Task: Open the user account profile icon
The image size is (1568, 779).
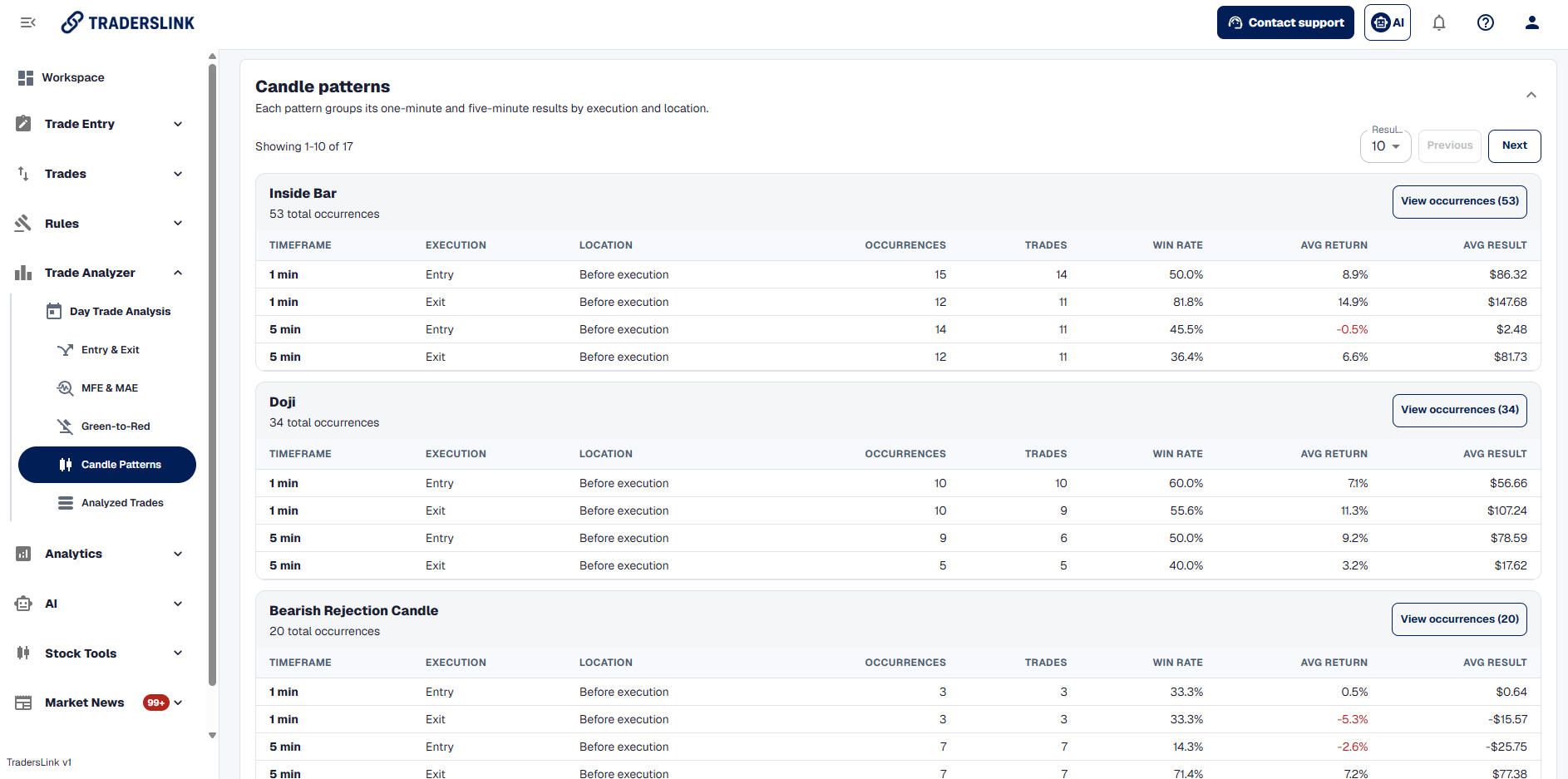Action: coord(1532,22)
